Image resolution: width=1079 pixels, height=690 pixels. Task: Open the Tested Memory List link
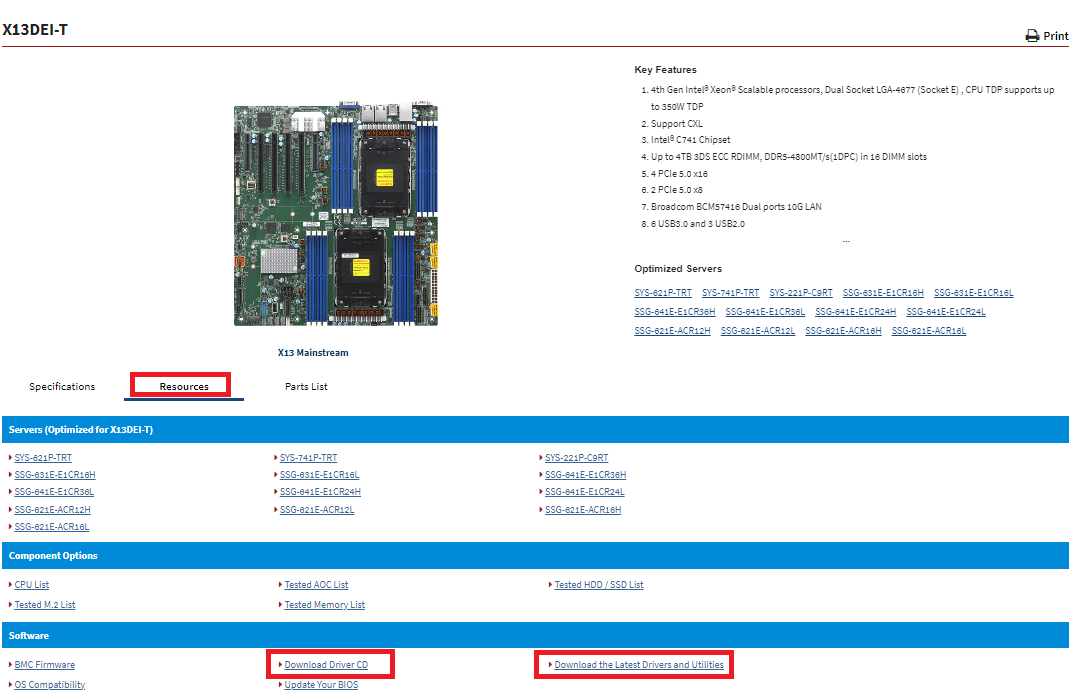[324, 605]
